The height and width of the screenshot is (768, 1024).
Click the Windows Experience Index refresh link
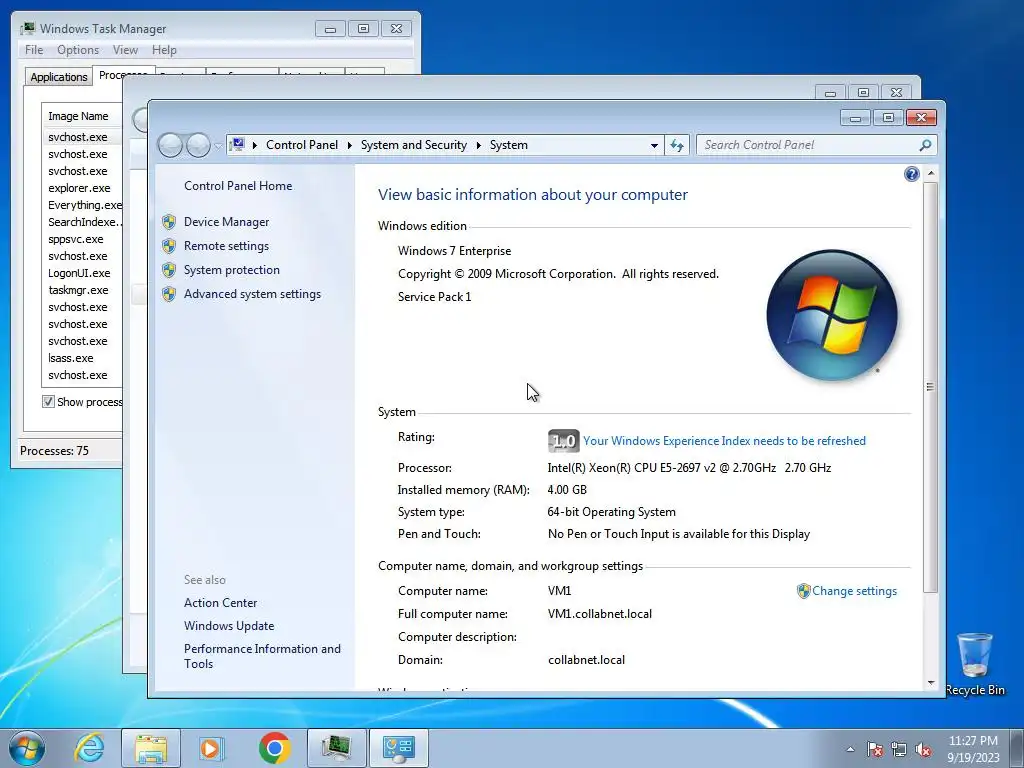(724, 441)
